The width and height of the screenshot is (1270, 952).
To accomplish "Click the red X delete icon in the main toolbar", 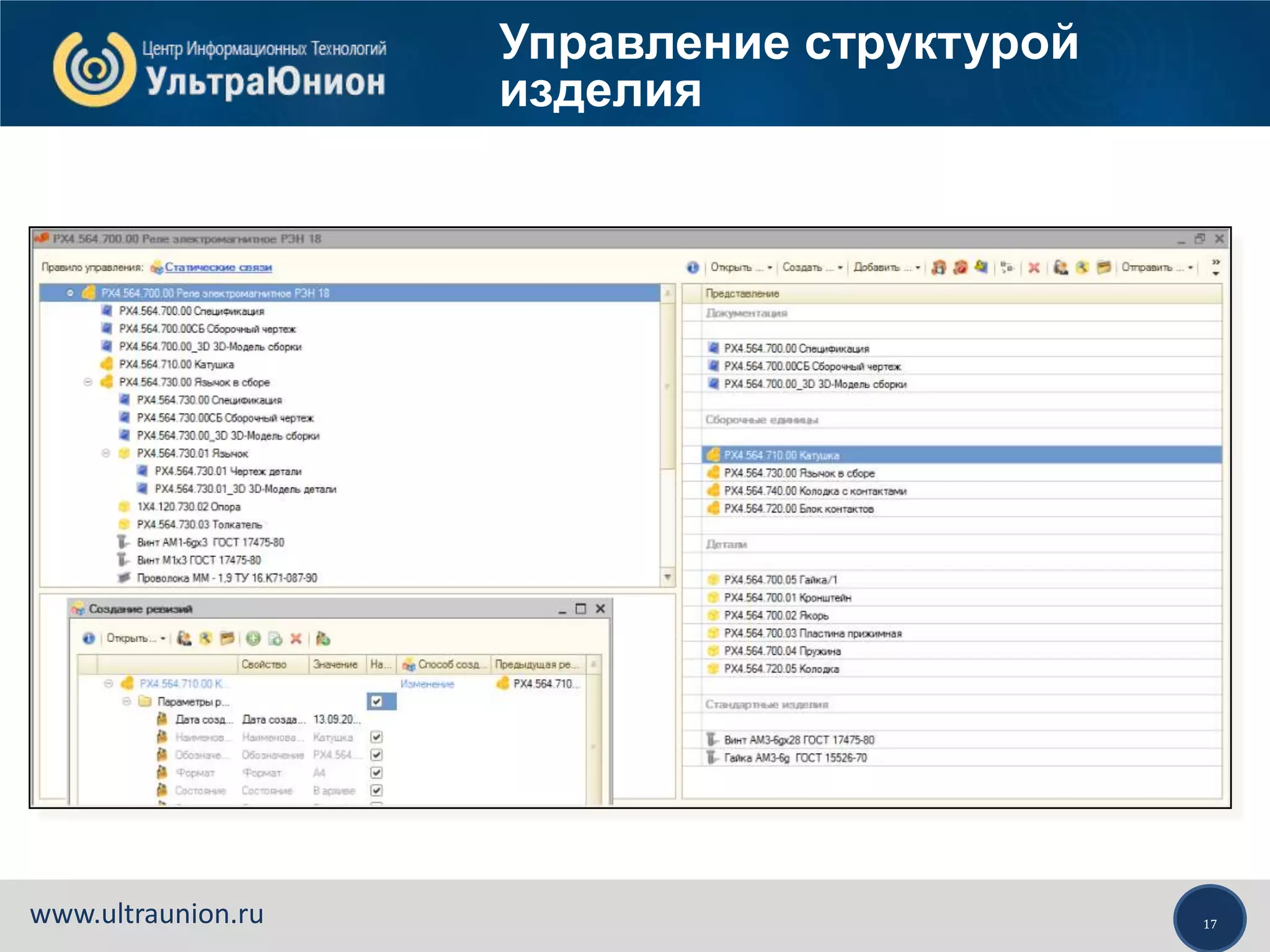I will click(x=1034, y=267).
